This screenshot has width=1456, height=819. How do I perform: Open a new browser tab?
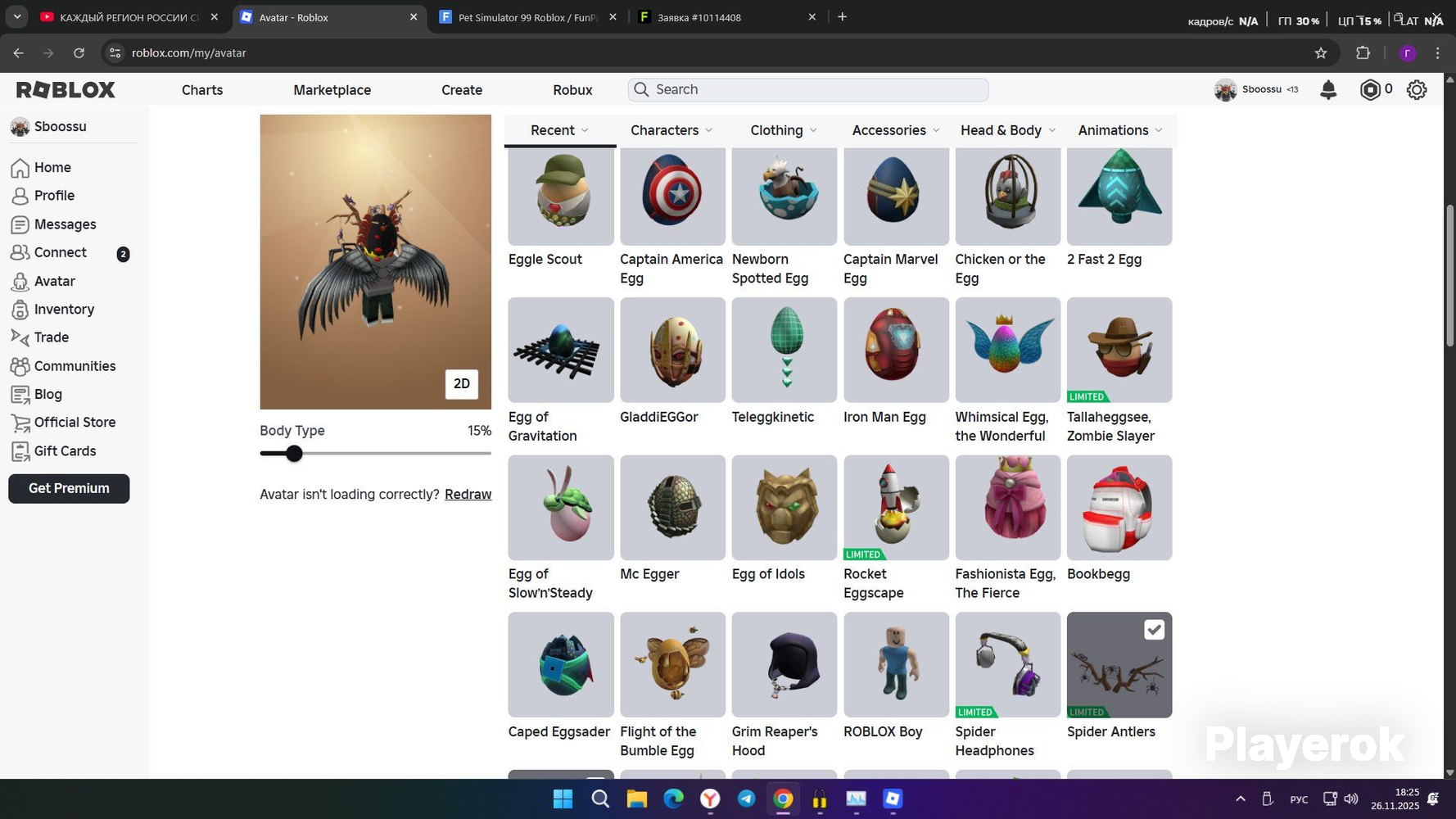pos(842,17)
